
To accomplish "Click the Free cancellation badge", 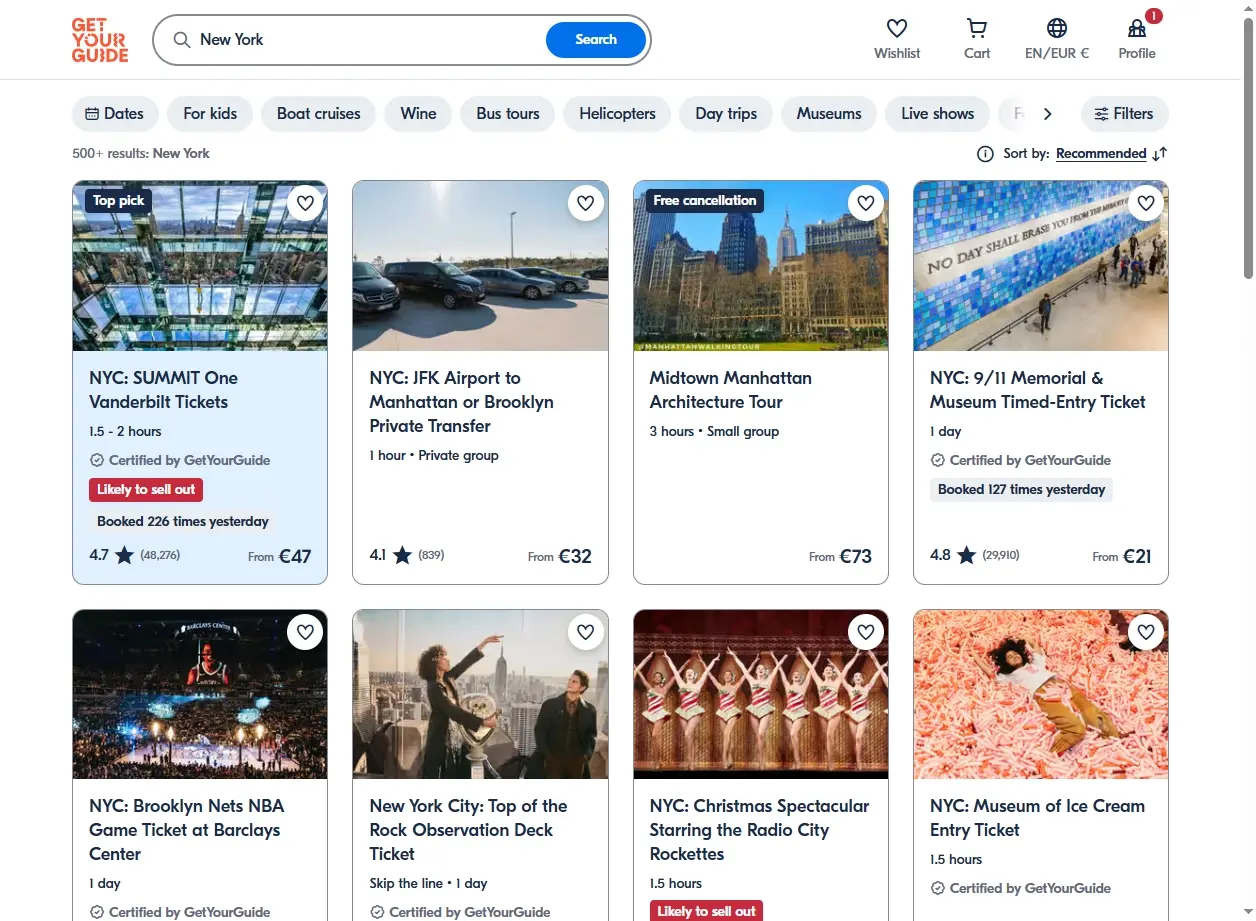I will tap(705, 201).
